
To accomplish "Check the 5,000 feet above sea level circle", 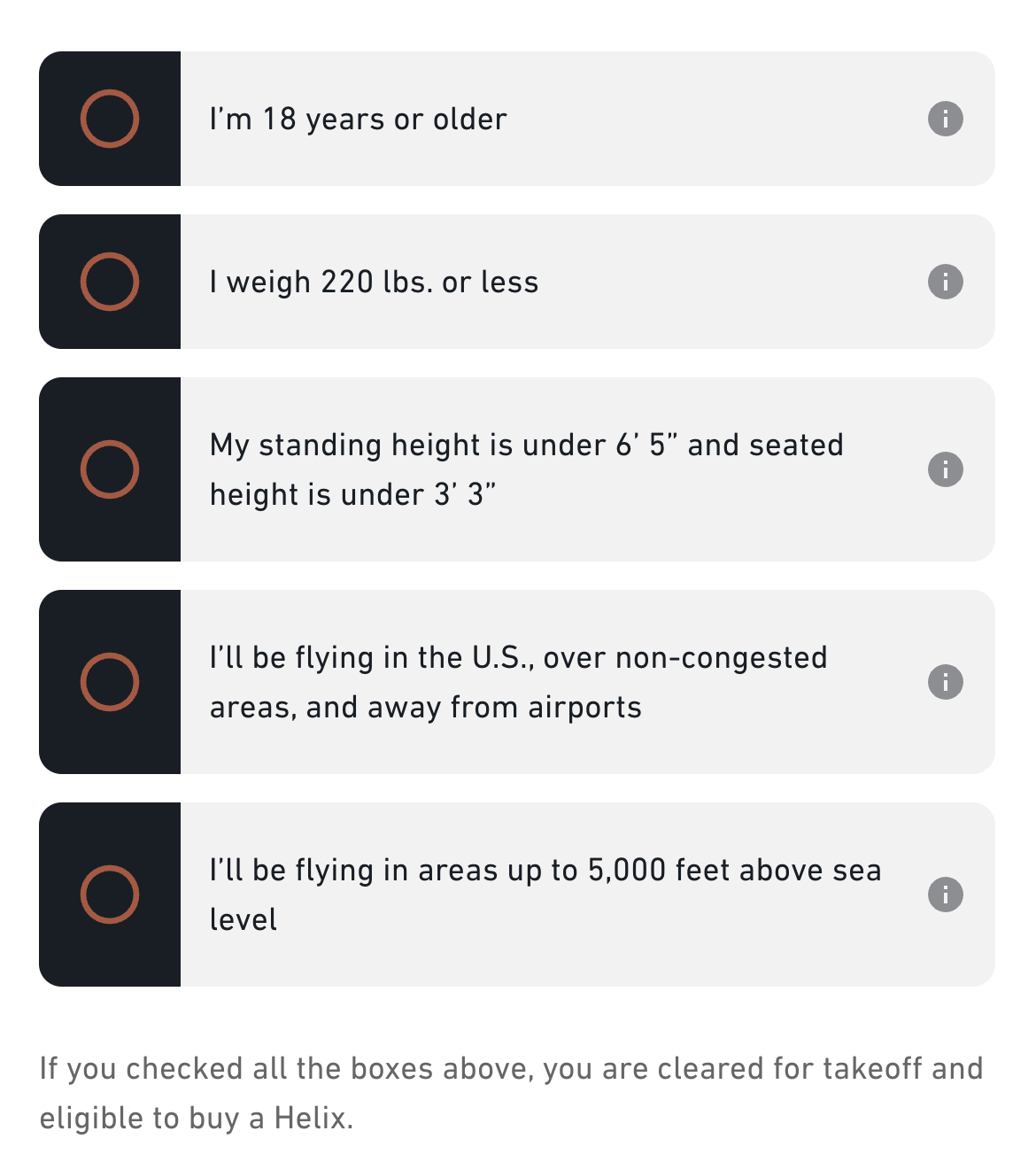I will click(110, 895).
